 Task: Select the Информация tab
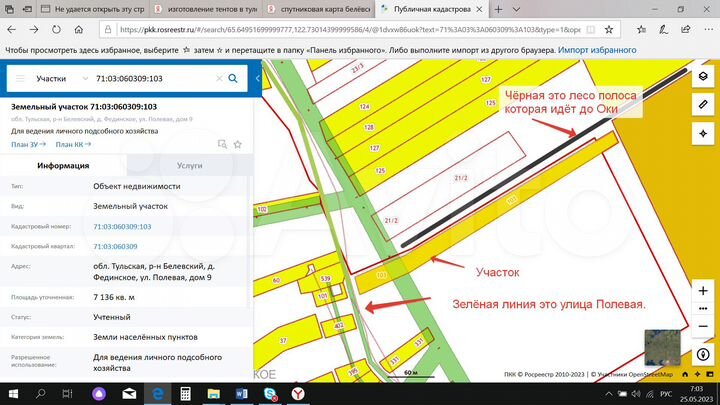[63, 166]
